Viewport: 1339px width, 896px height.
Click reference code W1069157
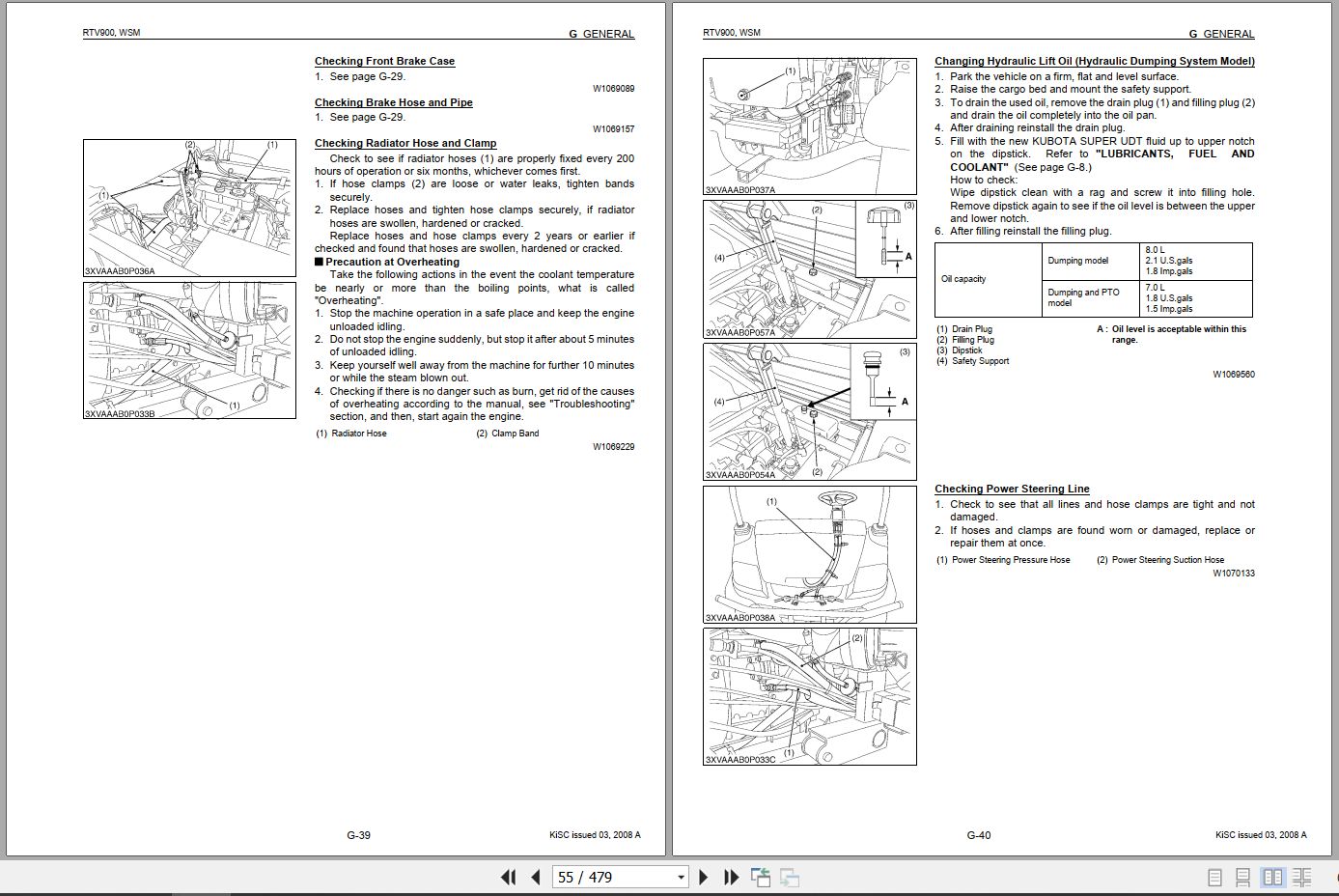614,128
